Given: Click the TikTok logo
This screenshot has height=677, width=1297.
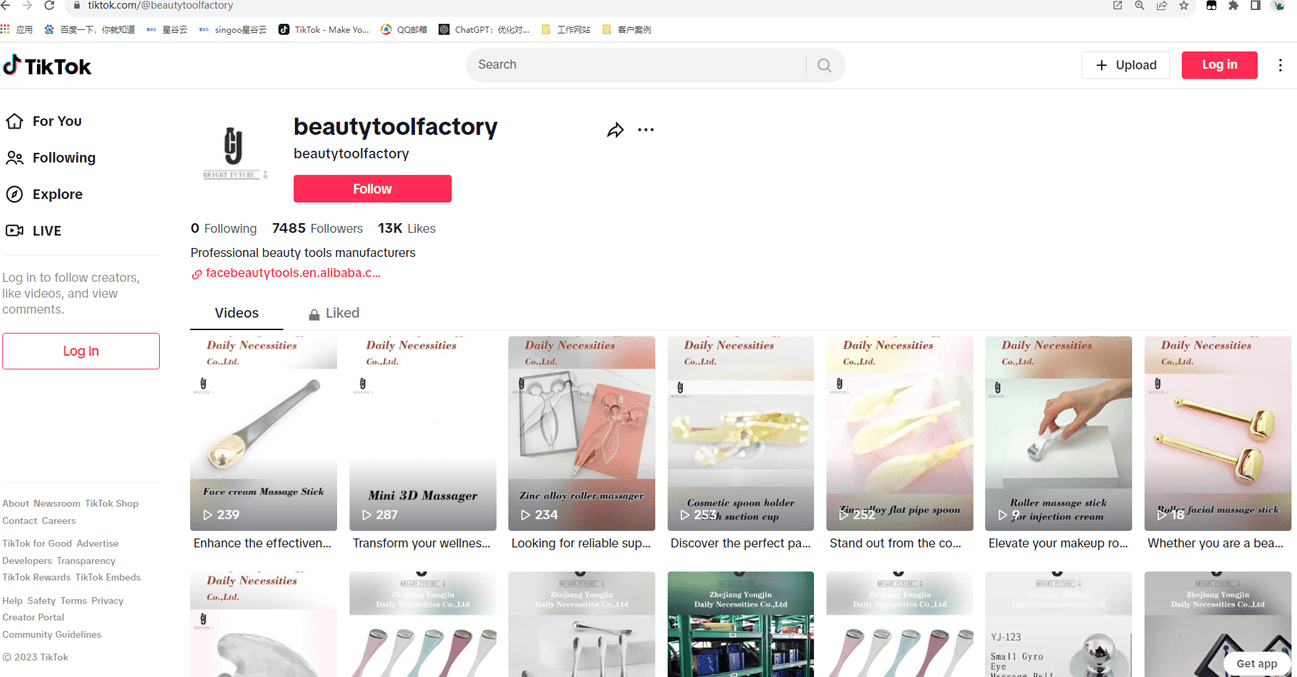Looking at the screenshot, I should tap(47, 66).
